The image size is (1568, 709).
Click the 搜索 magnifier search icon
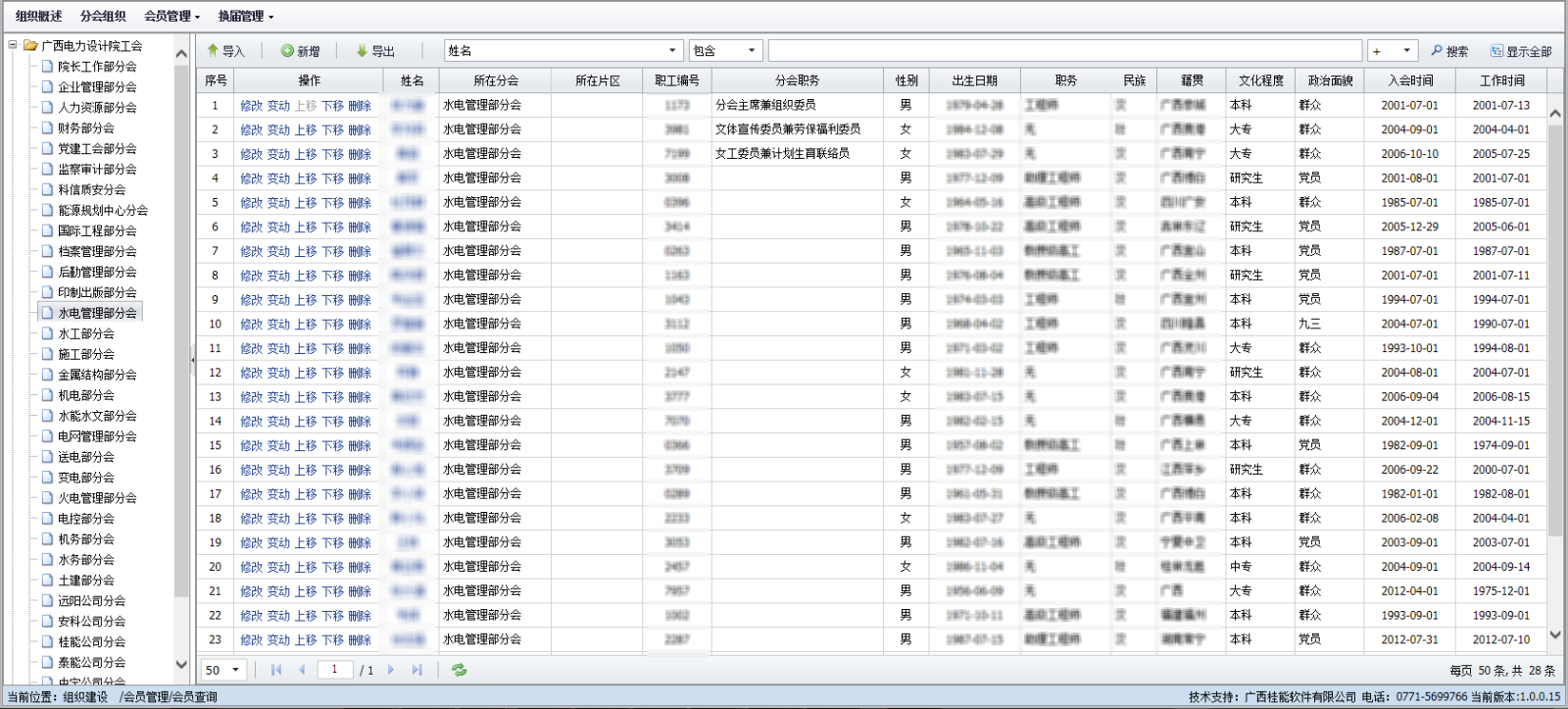pos(1437,51)
